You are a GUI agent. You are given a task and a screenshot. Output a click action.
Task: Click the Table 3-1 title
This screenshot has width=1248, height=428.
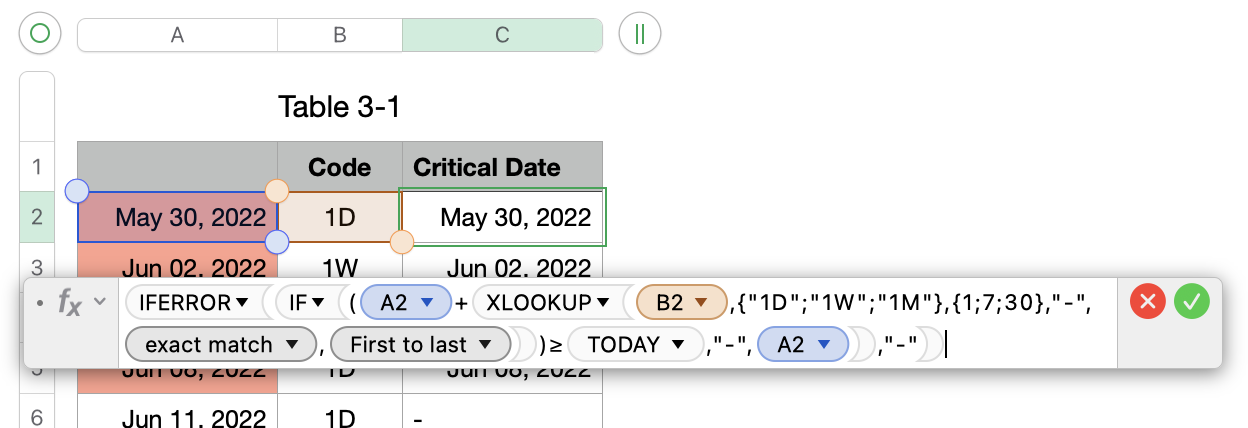coord(339,106)
